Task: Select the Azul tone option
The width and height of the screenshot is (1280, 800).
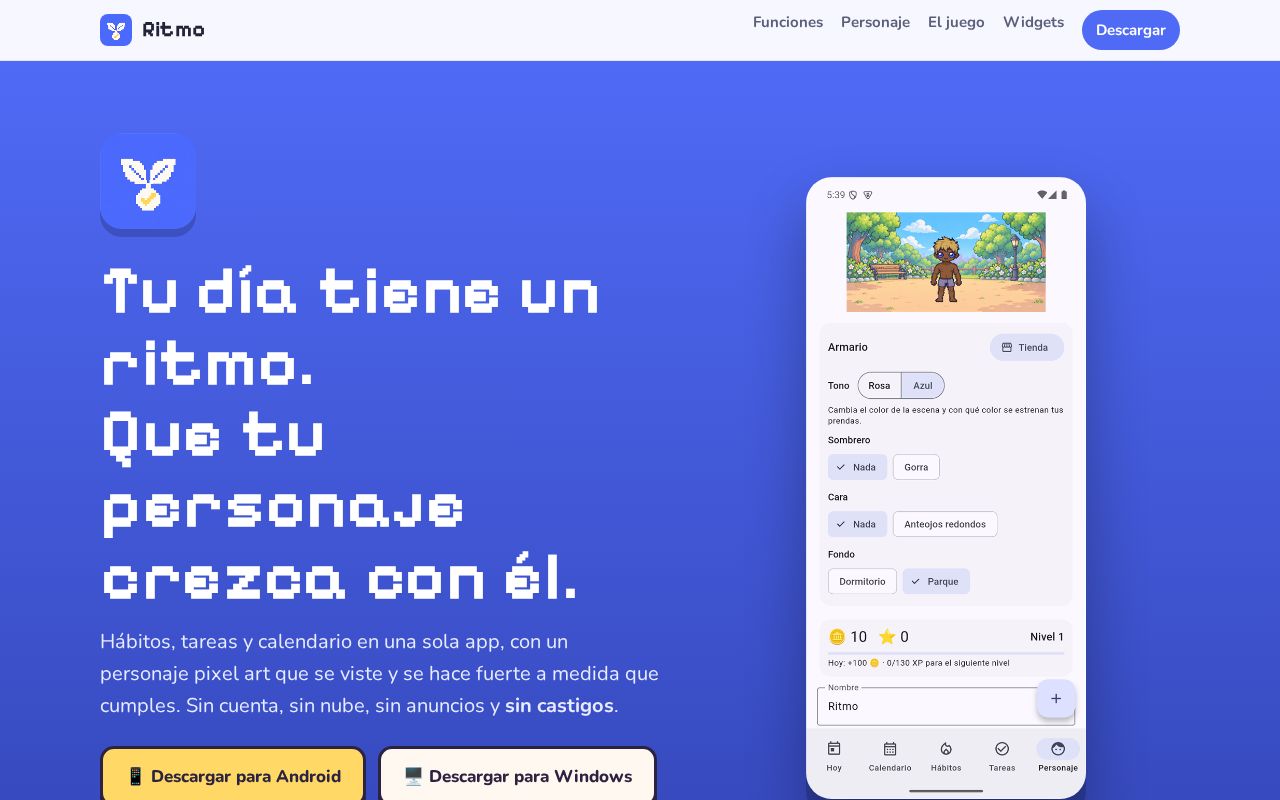Action: 923,386
